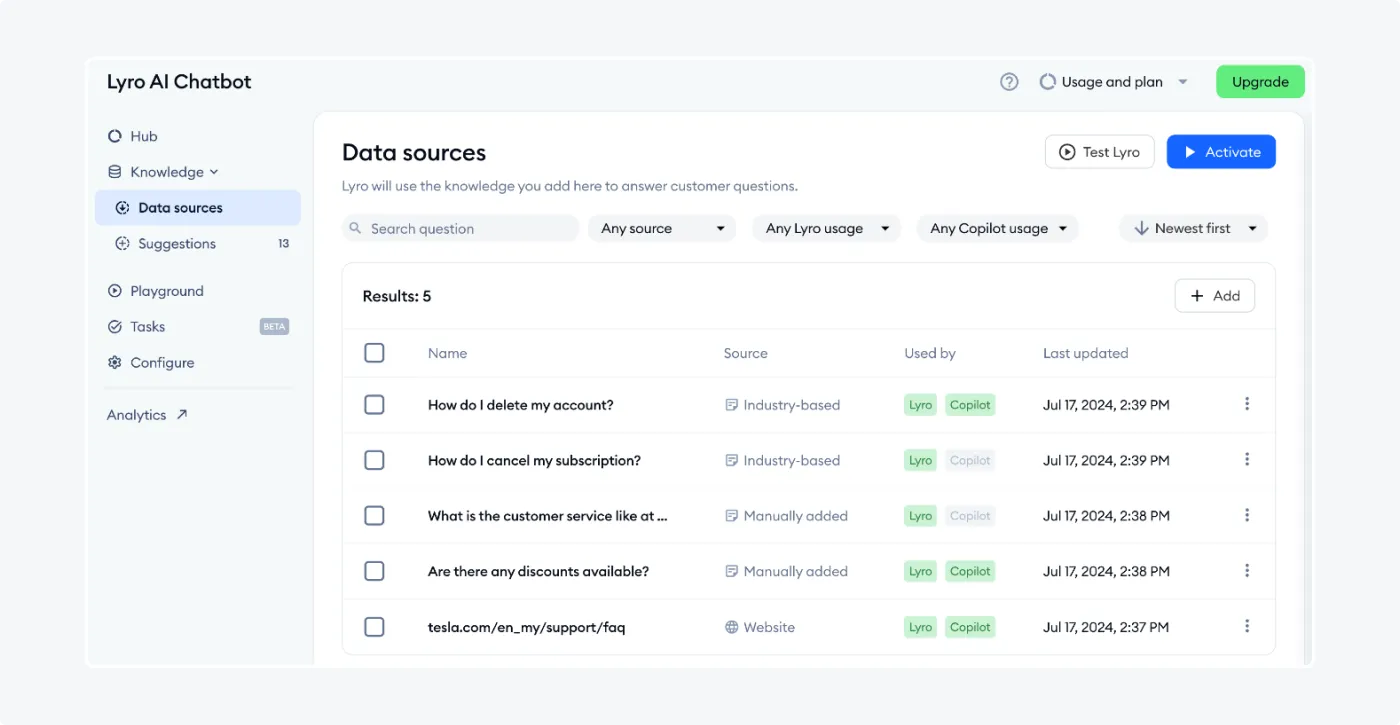Click the Suggestions plus-circle icon
This screenshot has width=1400, height=725.
123,243
